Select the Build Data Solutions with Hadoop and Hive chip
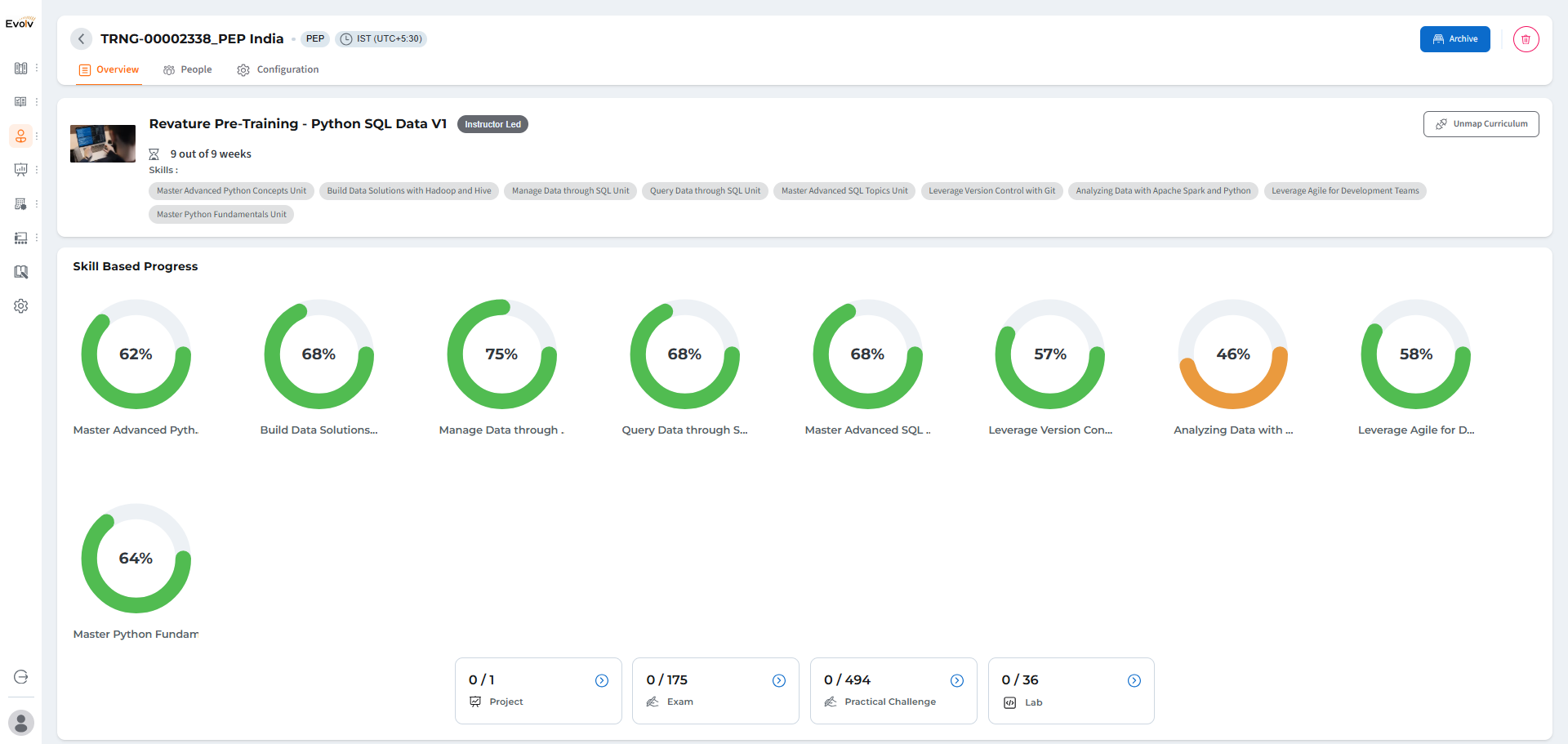 [x=409, y=191]
